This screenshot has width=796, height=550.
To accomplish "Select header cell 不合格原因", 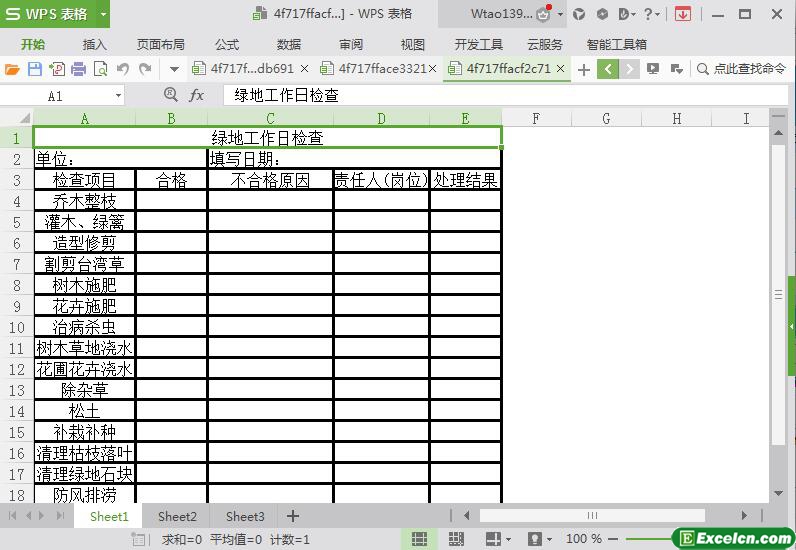I will (x=270, y=180).
